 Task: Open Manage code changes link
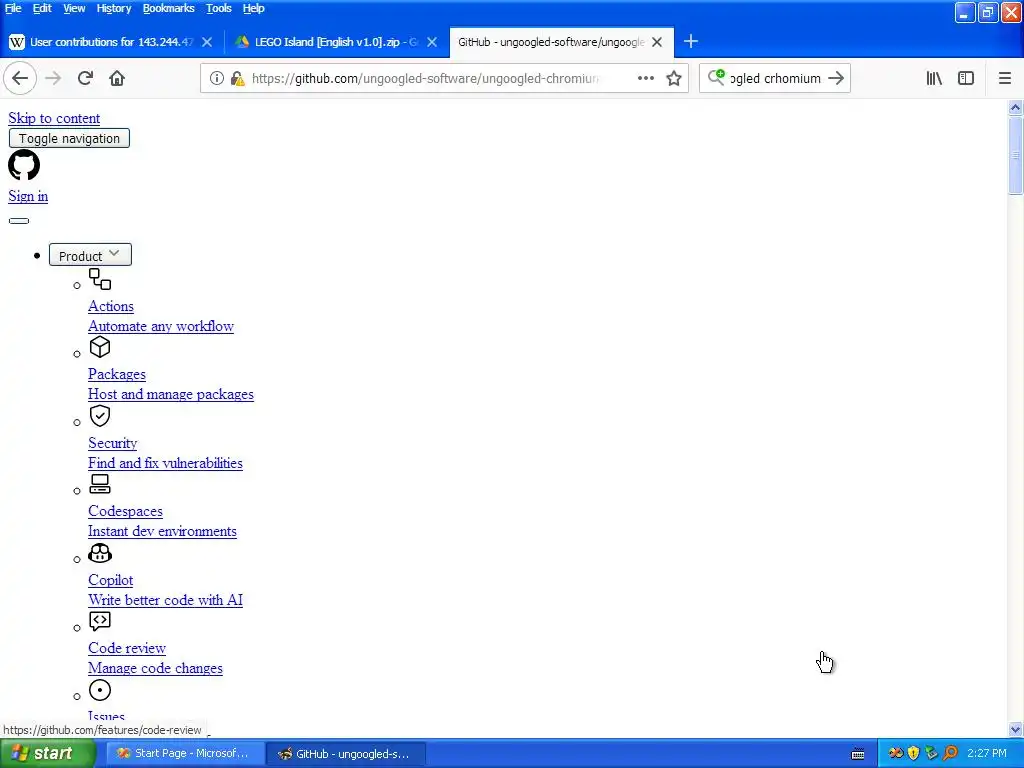click(155, 668)
